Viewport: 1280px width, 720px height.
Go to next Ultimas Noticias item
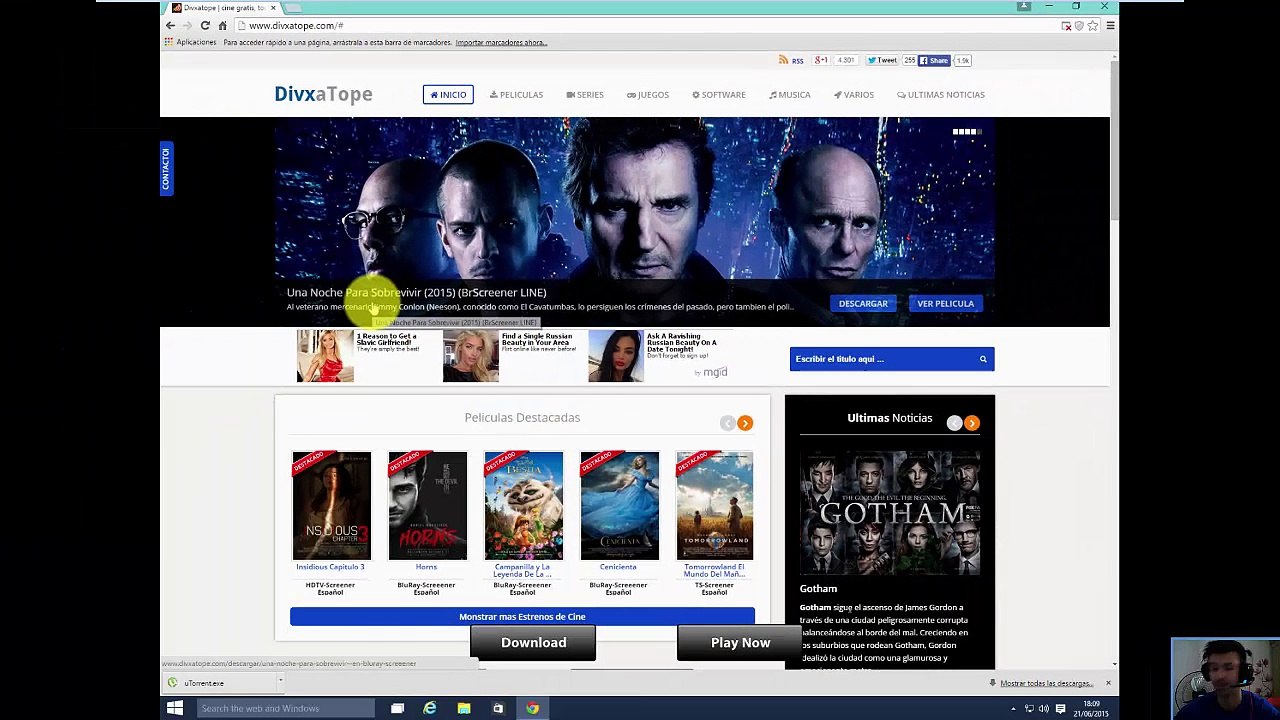972,423
